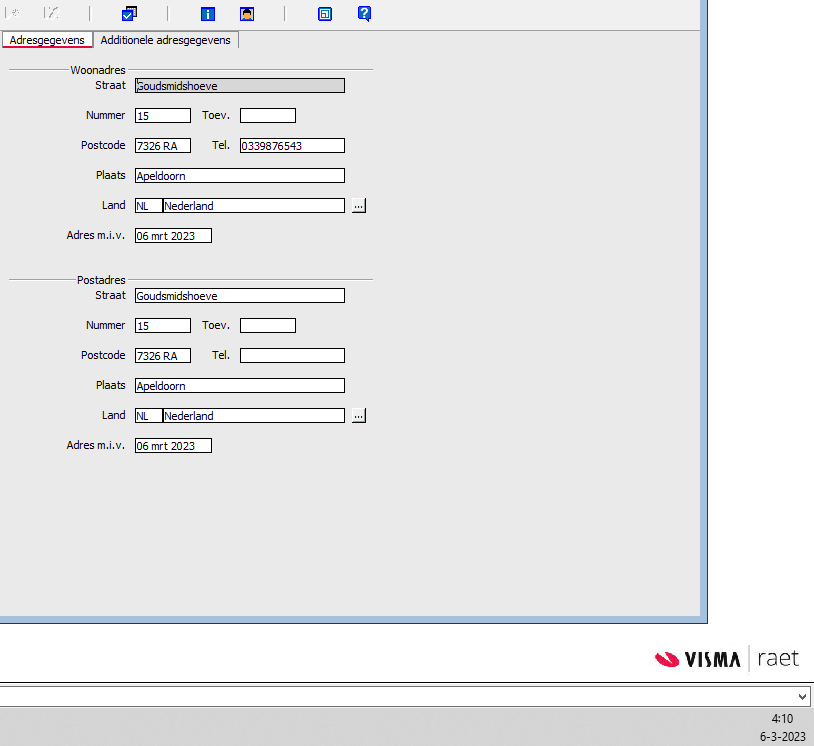This screenshot has width=814, height=746.
Task: Click the Postadres Plaats field
Action: [240, 386]
